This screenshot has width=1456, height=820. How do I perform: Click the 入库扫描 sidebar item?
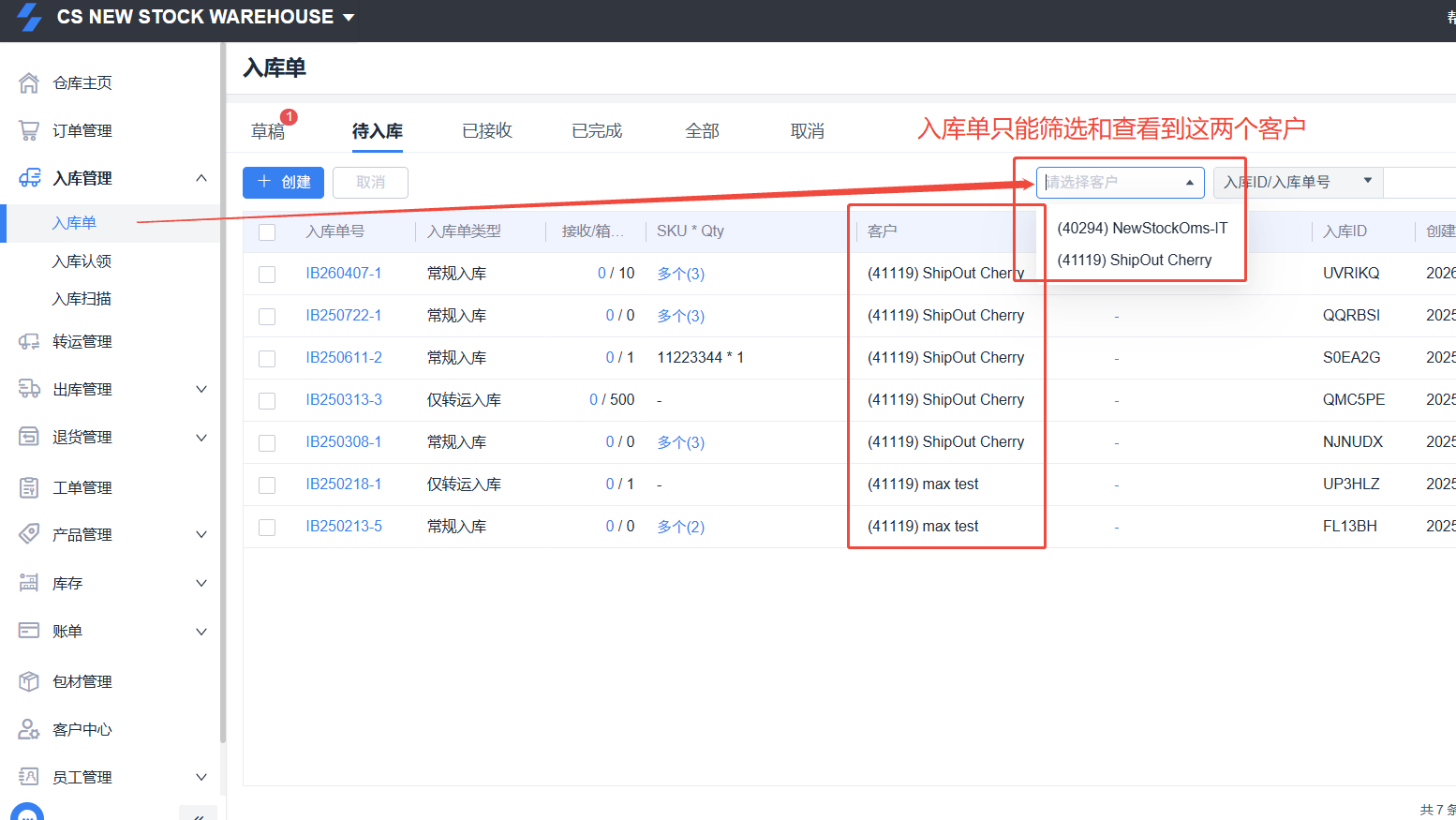(x=82, y=299)
